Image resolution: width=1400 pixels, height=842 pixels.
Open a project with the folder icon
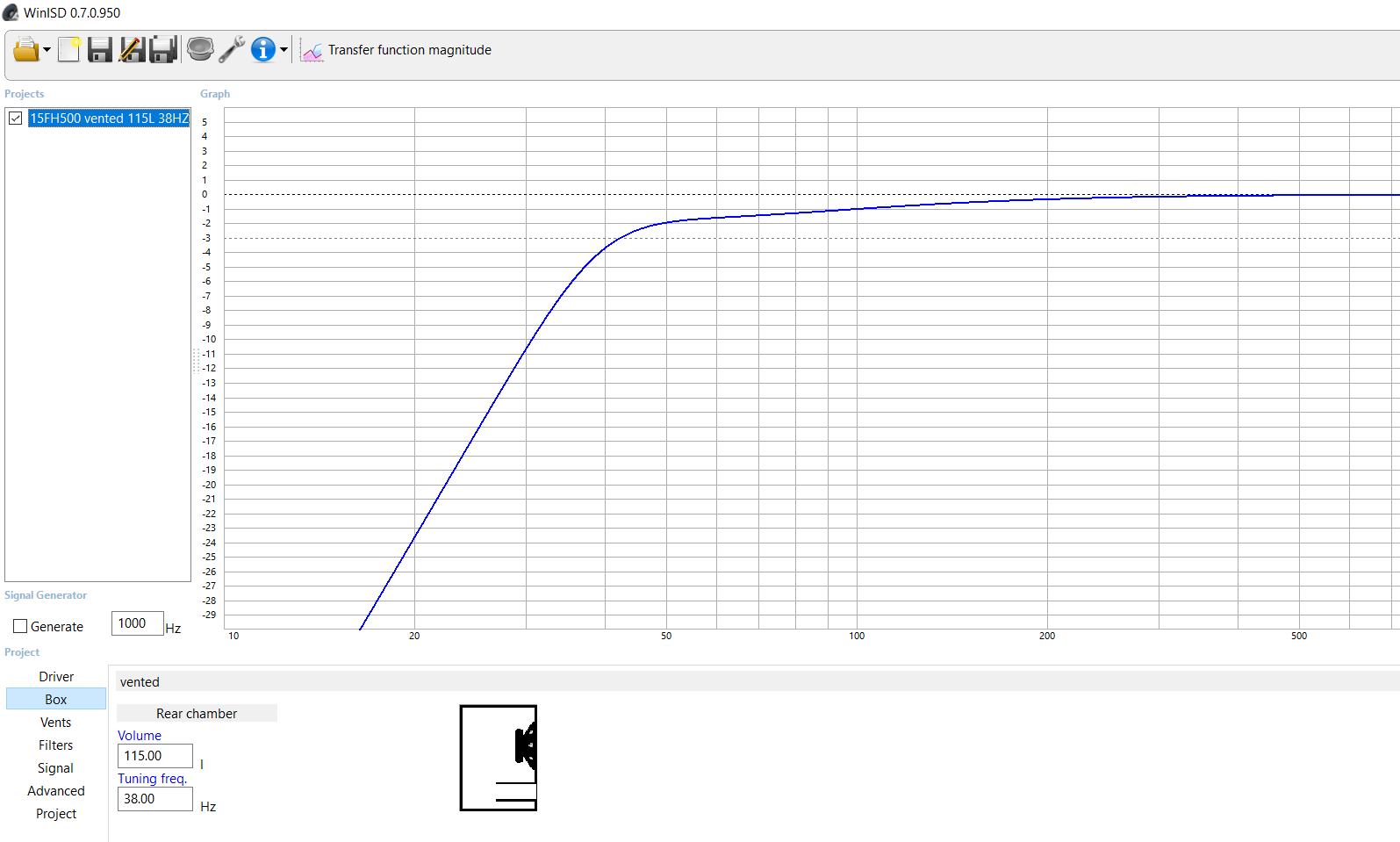(26, 50)
